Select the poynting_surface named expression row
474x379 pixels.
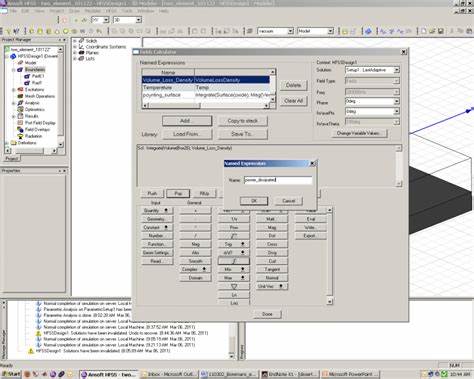coord(206,95)
